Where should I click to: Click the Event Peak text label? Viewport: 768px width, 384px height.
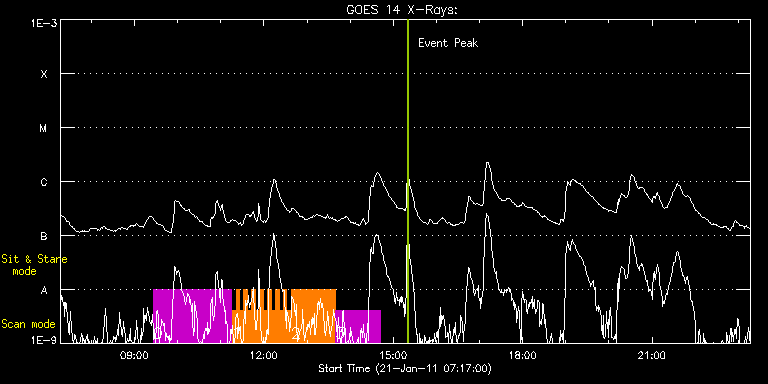point(448,43)
